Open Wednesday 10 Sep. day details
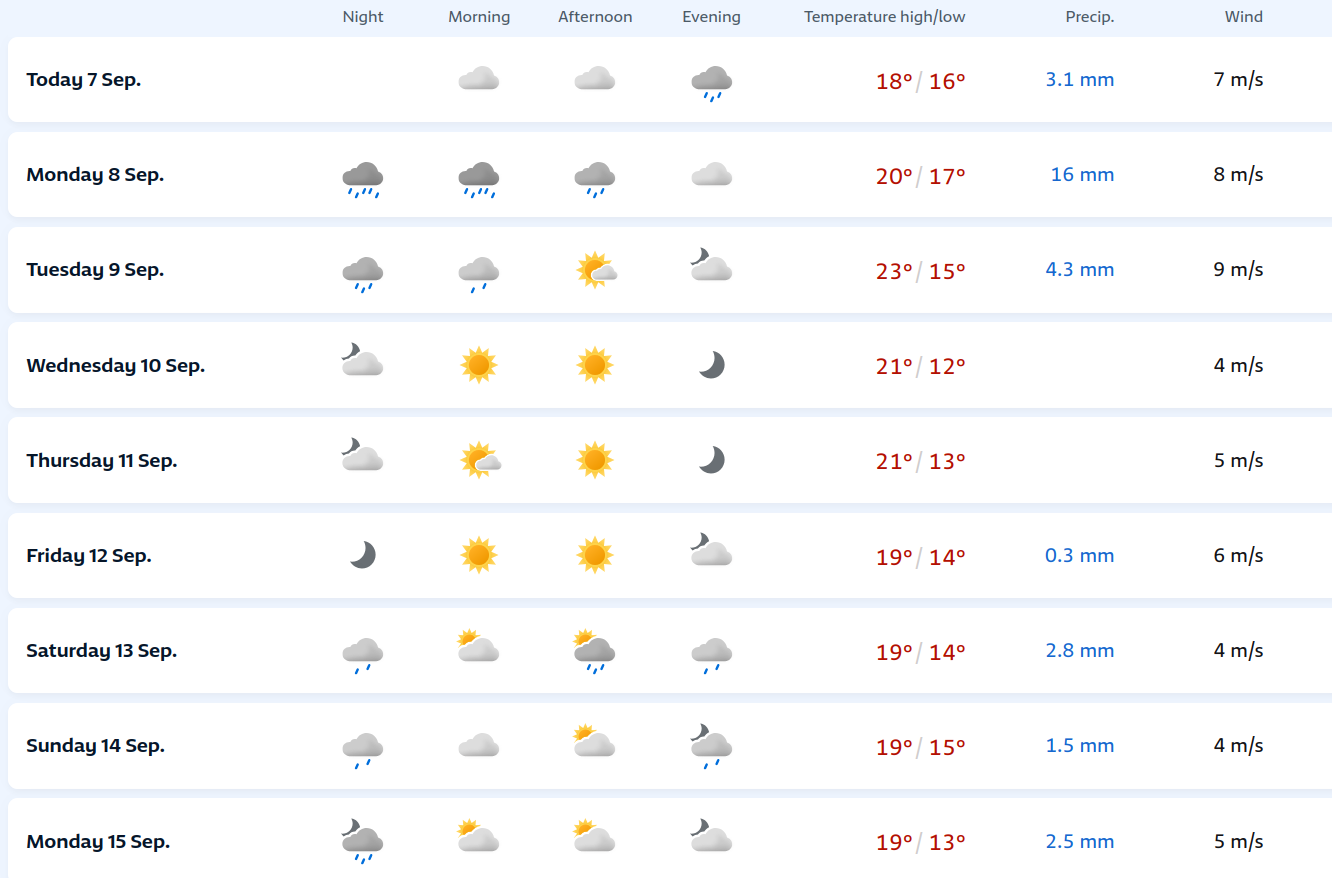Viewport: 1332px width, 878px height. click(116, 365)
